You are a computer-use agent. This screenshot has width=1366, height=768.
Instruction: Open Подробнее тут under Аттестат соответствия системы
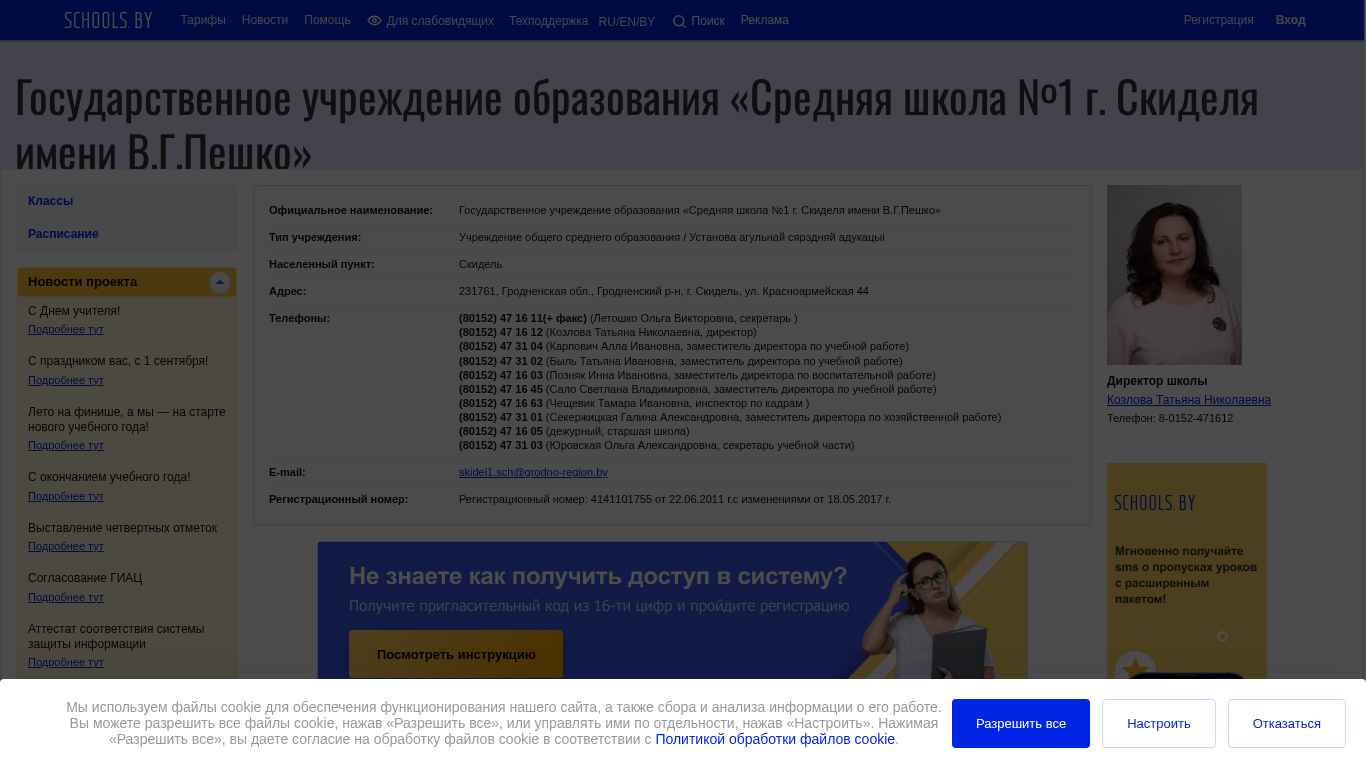[66, 662]
